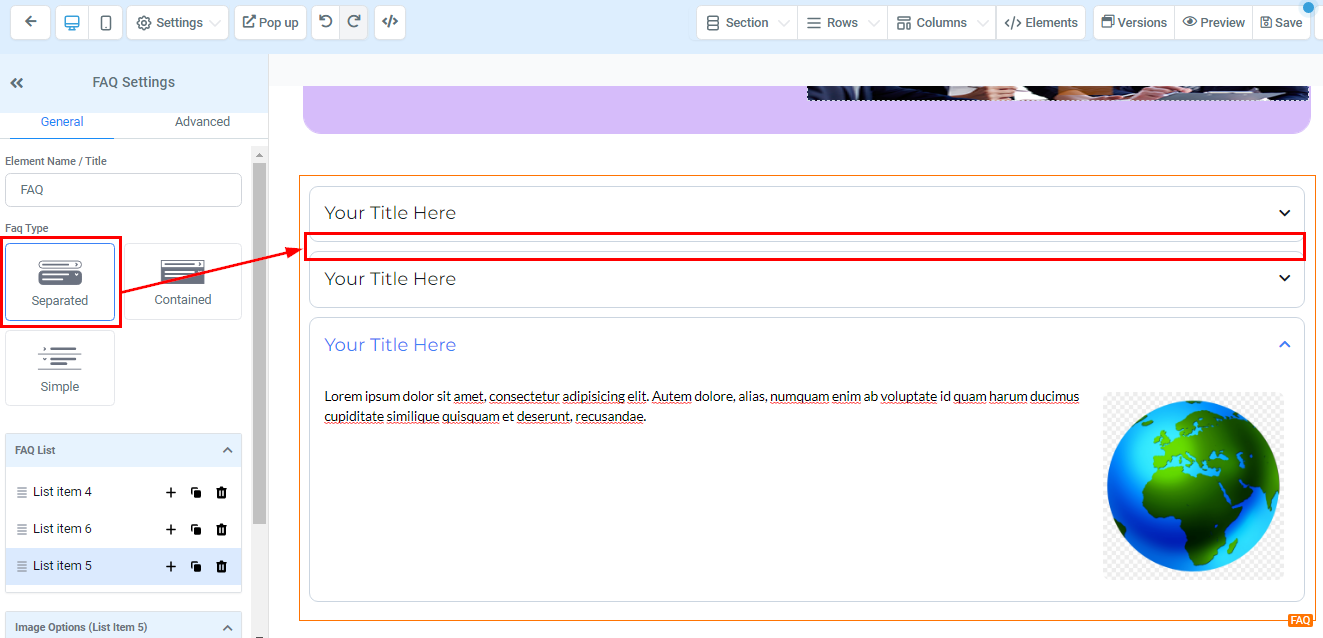Click the undo icon

tap(326, 22)
